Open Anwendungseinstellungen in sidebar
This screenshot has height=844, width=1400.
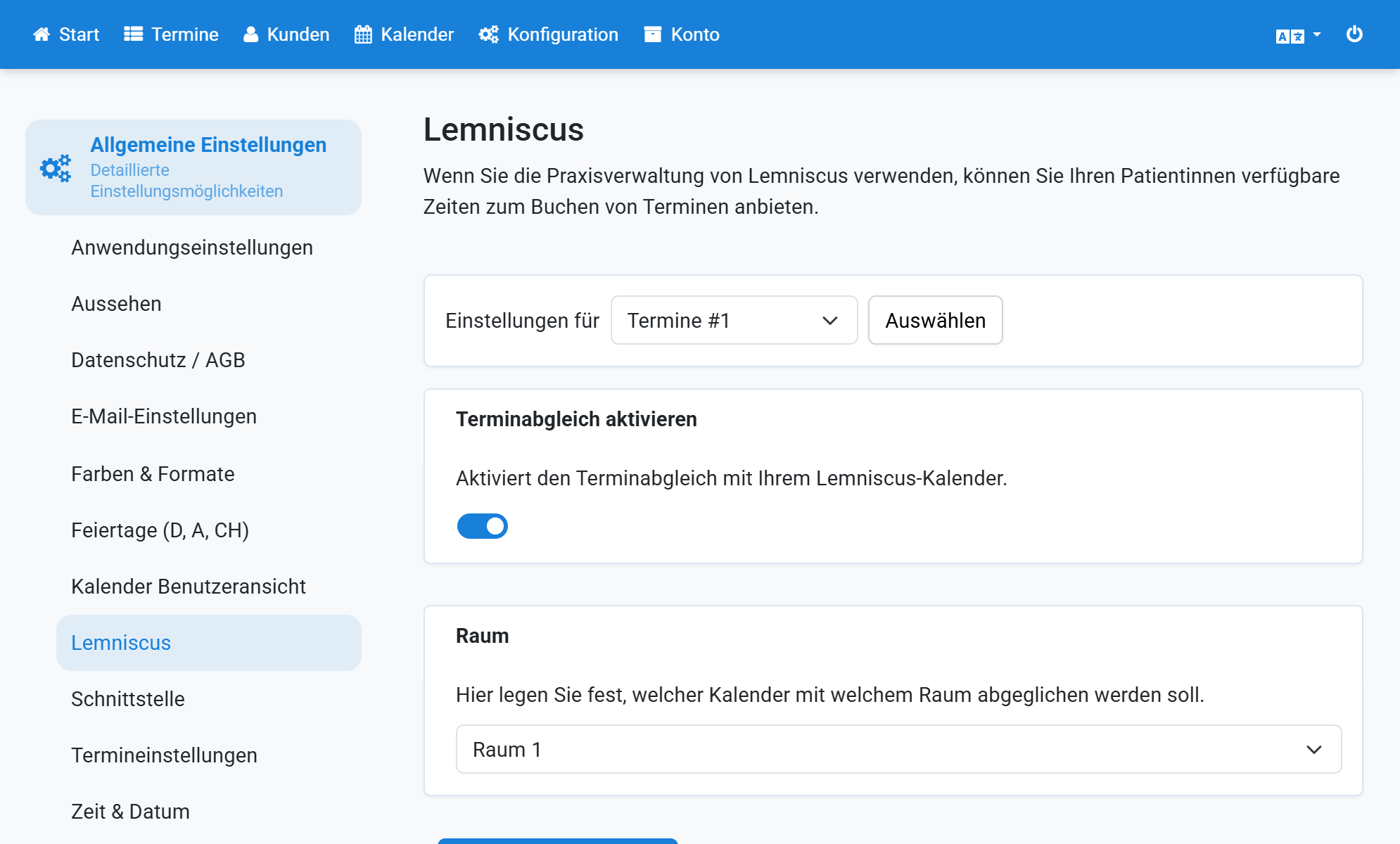[x=192, y=248]
